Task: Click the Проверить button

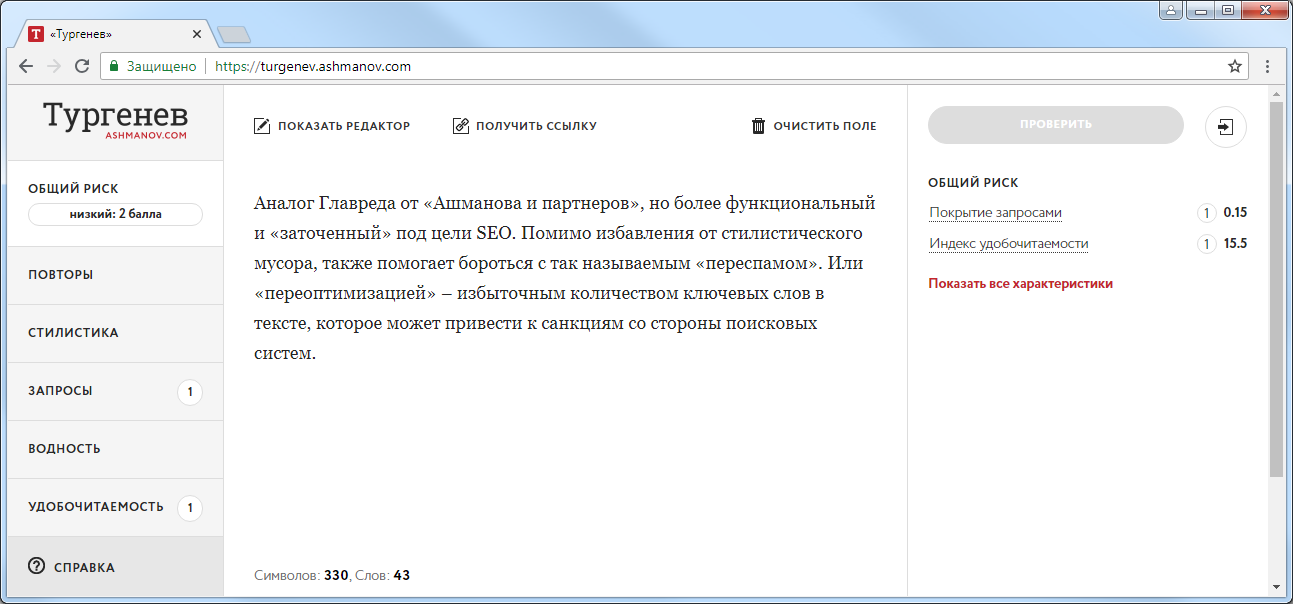Action: click(x=1056, y=125)
